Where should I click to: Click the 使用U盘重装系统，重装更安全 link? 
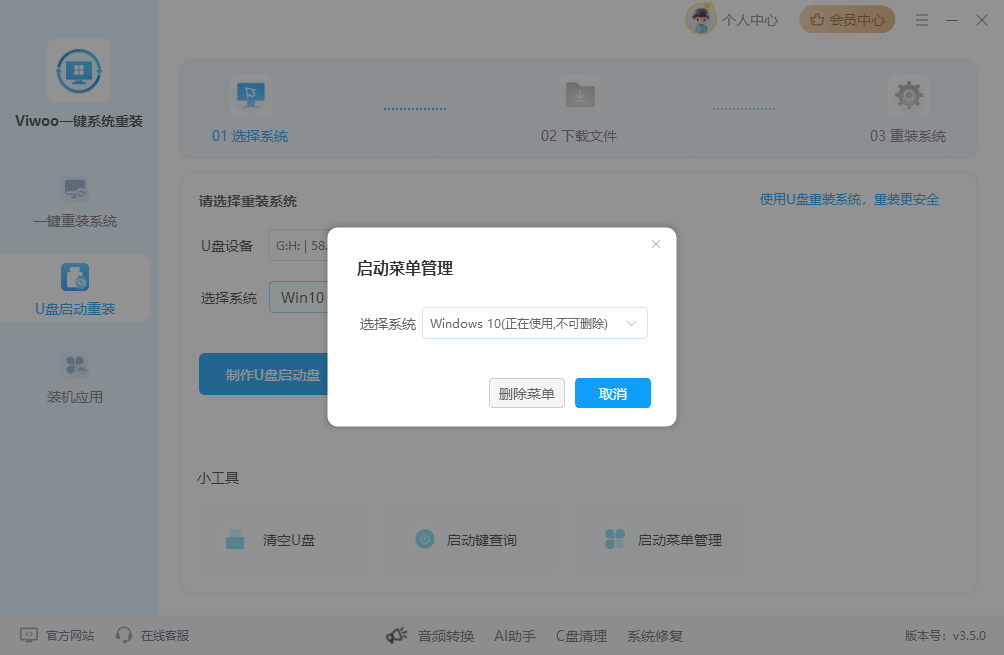click(849, 199)
